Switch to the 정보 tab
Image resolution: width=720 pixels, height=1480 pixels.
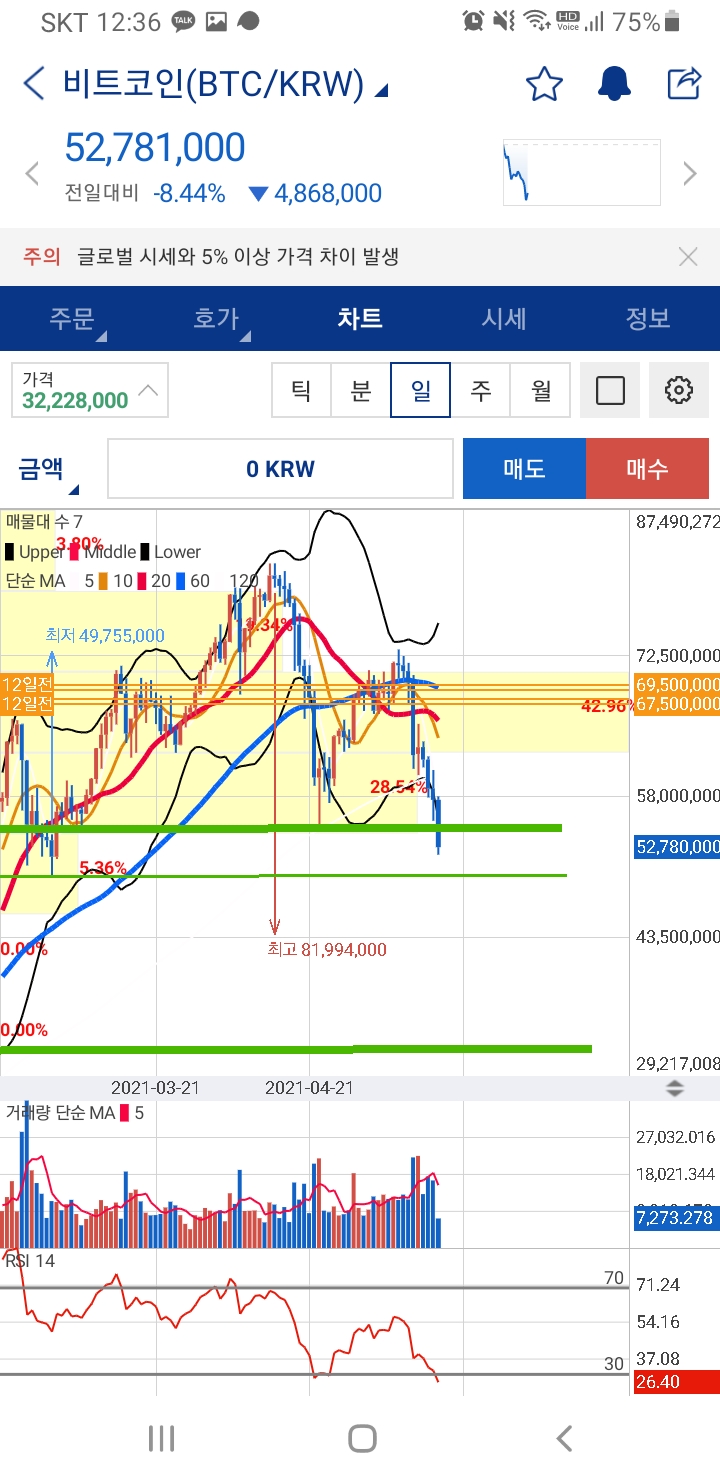pyautogui.click(x=648, y=319)
